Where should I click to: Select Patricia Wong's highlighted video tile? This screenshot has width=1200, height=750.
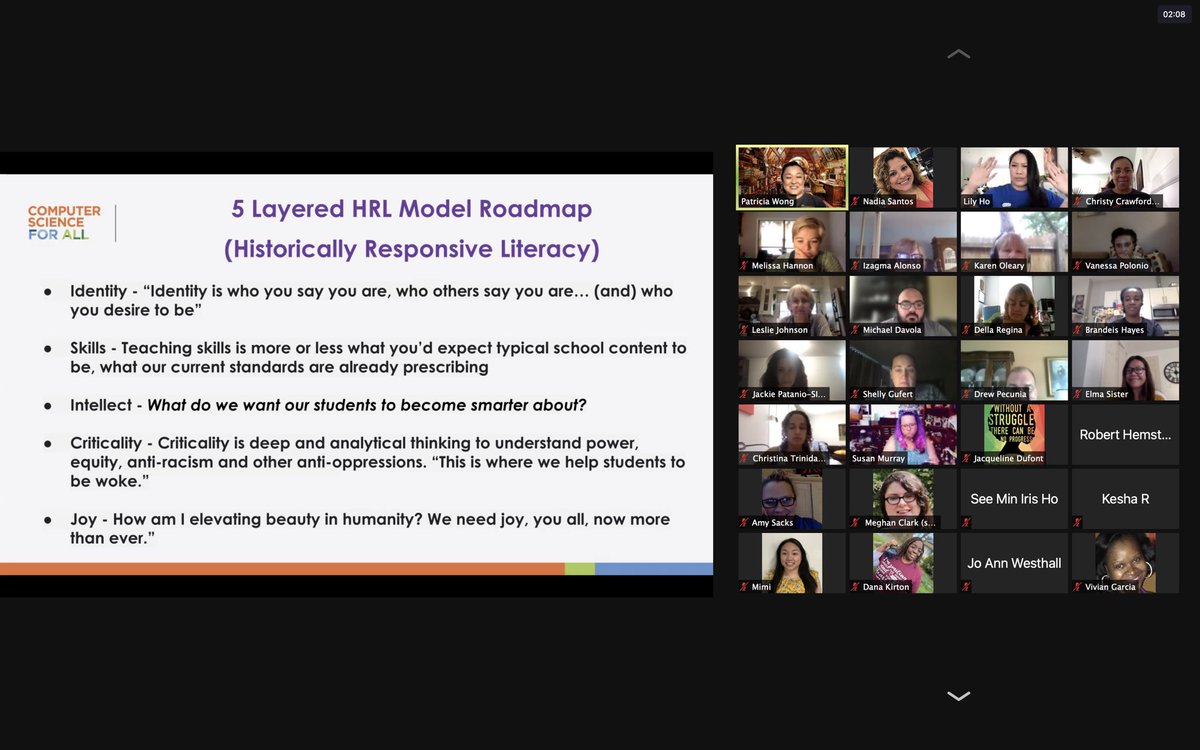pyautogui.click(x=791, y=177)
